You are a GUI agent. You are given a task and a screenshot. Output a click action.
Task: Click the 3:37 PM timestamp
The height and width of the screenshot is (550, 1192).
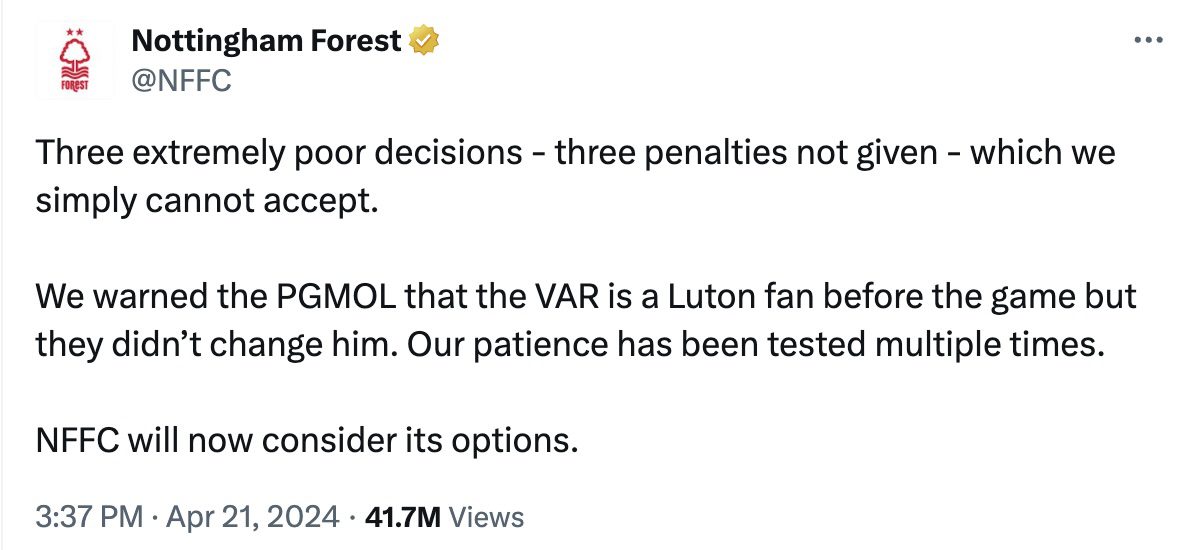pos(89,517)
